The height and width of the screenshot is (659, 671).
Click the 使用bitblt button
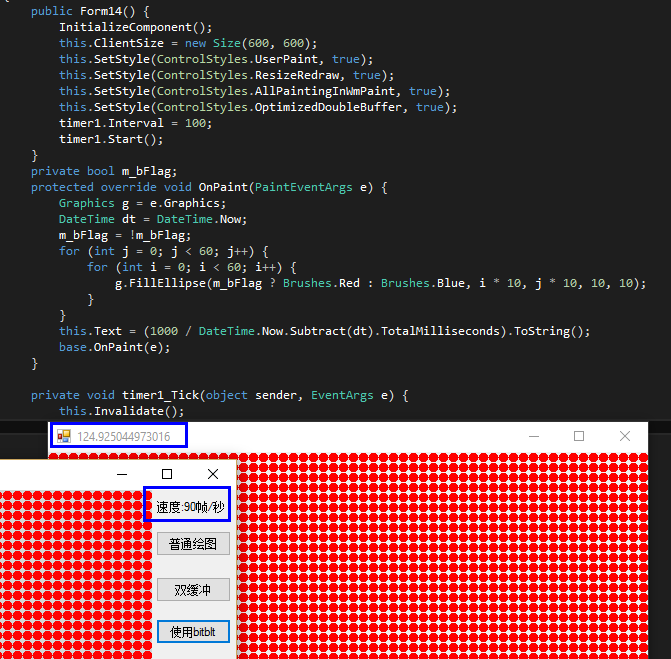pyautogui.click(x=193, y=632)
